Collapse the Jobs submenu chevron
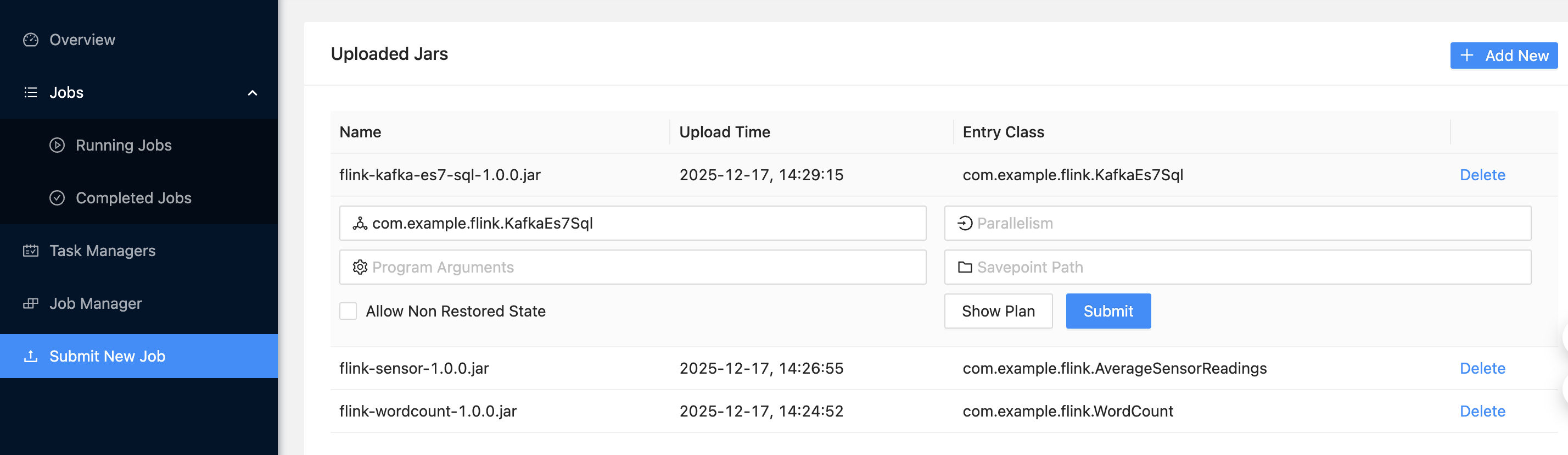The image size is (1568, 455). click(253, 93)
